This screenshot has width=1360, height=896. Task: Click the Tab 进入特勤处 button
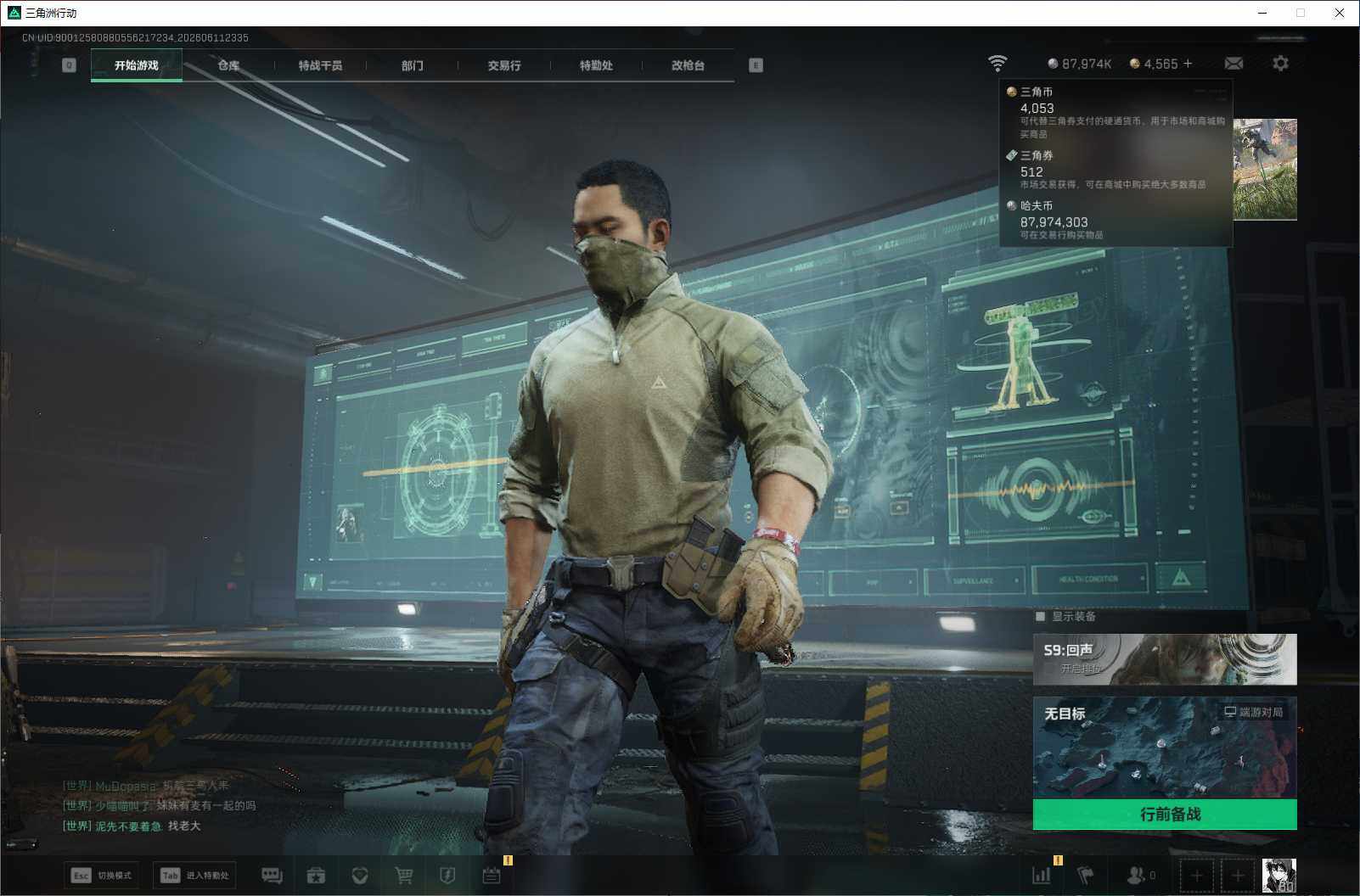tap(194, 876)
